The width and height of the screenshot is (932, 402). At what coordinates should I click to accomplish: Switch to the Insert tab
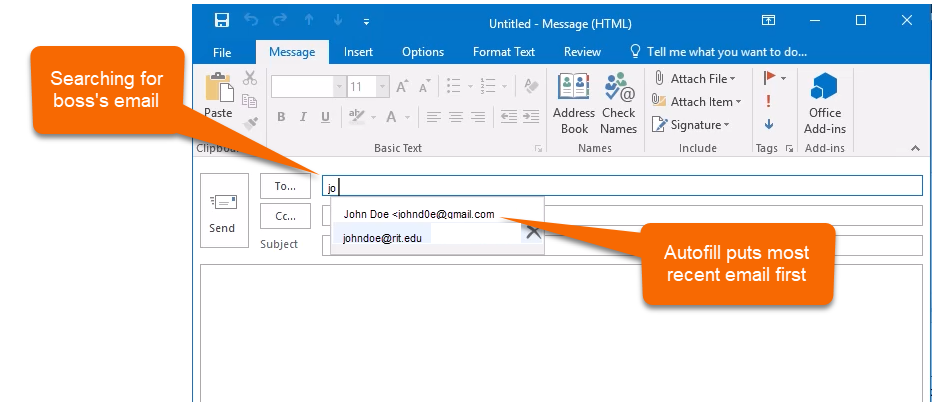pos(358,52)
